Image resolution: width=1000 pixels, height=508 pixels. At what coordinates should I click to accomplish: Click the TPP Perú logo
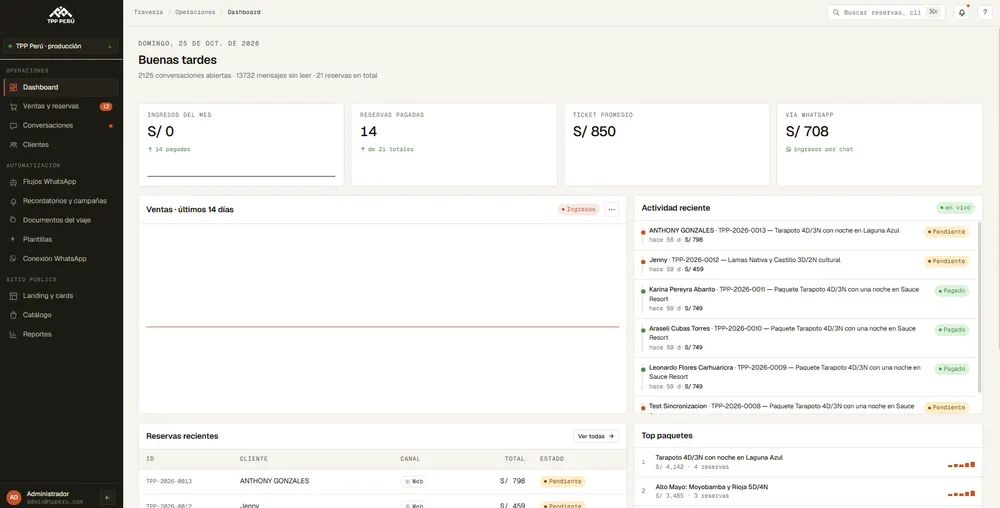point(61,15)
